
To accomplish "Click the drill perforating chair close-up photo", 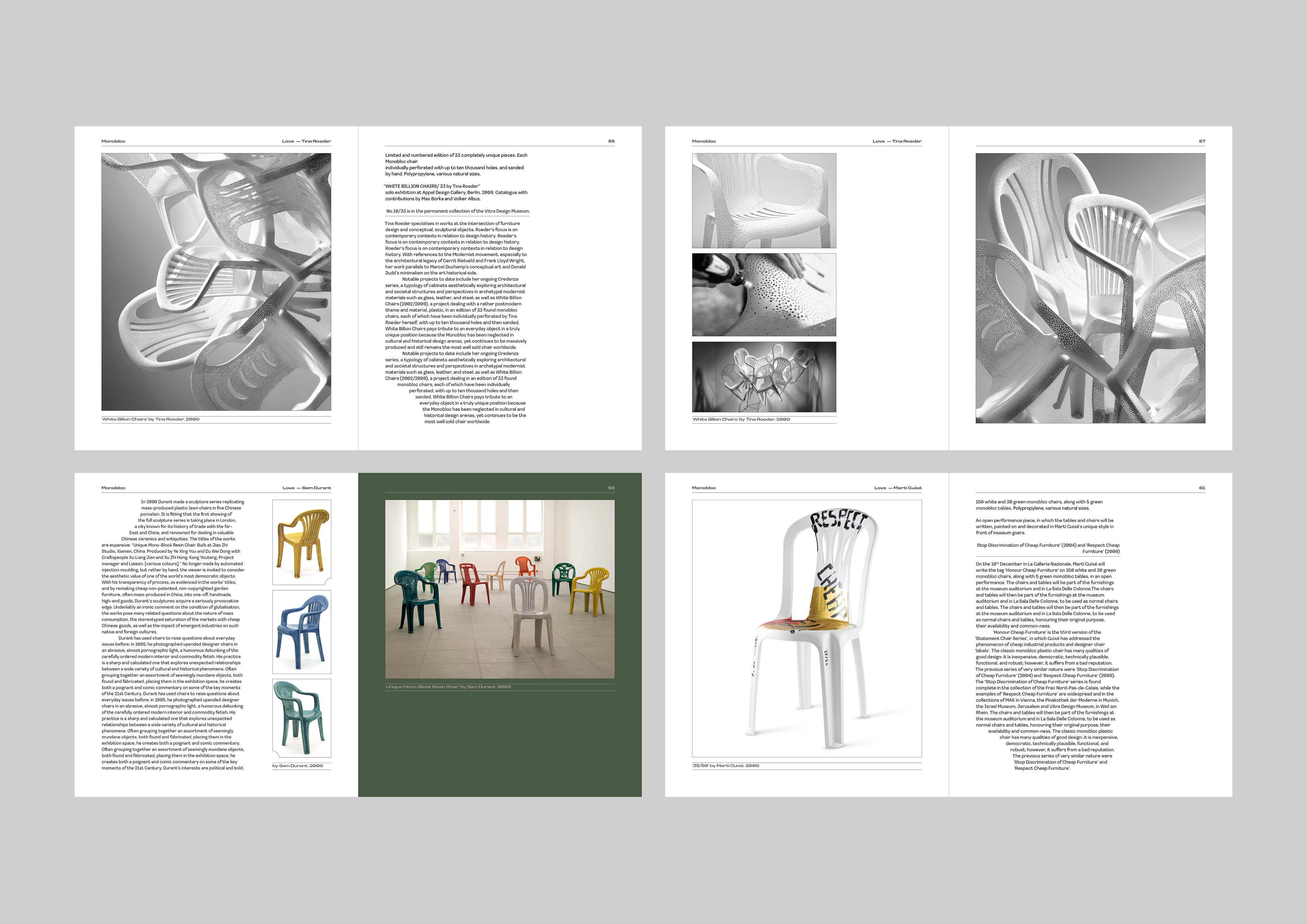I will coord(764,295).
